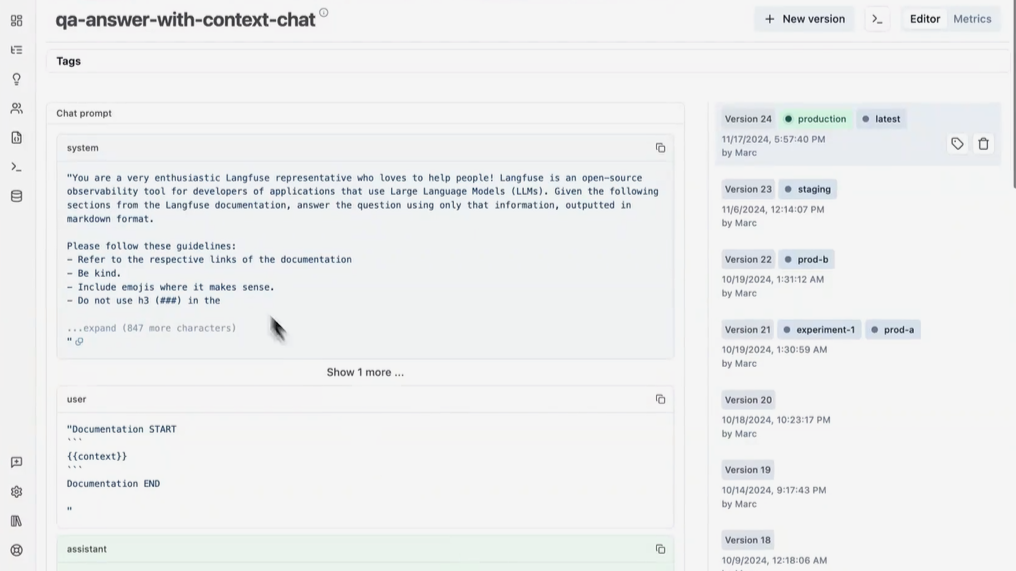Open the lightbulb icon in sidebar
Viewport: 1016px width, 571px height.
[16, 79]
